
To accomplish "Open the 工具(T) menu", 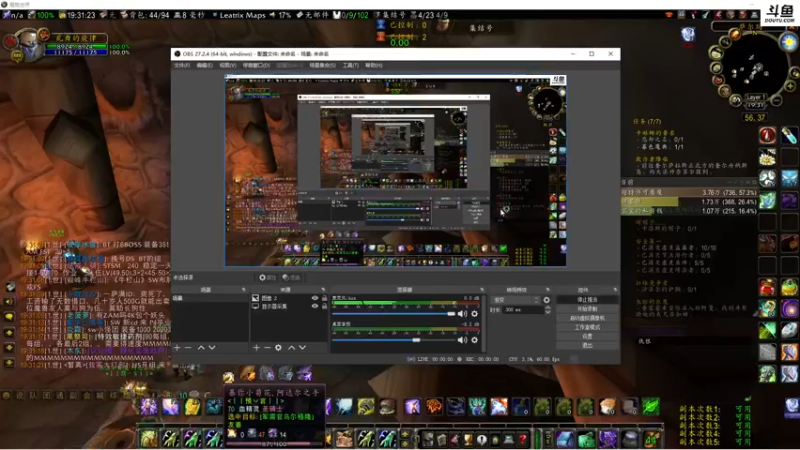I will [x=351, y=65].
